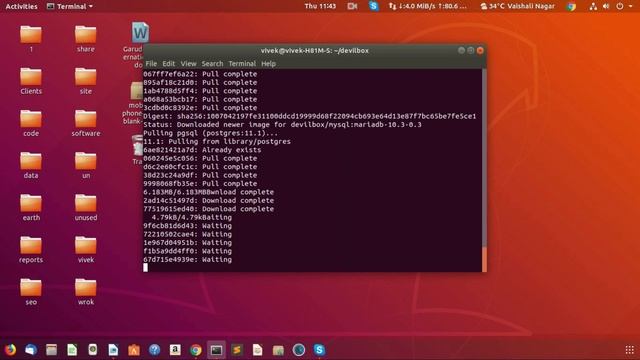The image size is (640, 360).
Task: Open the Skype icon in the dock
Action: pos(319,350)
